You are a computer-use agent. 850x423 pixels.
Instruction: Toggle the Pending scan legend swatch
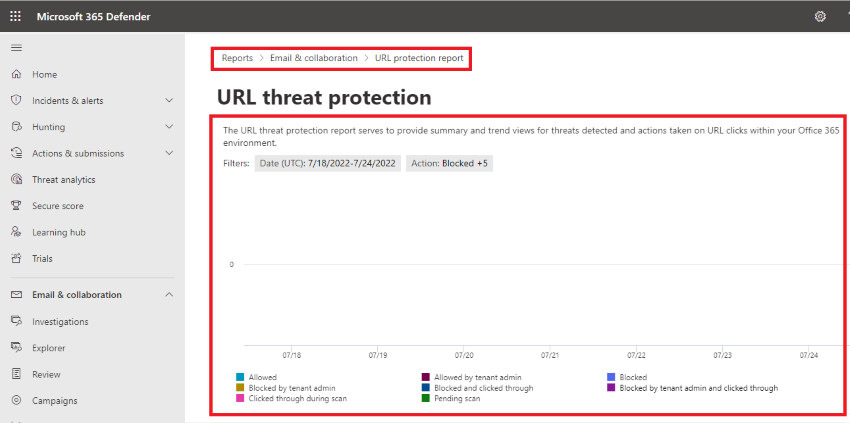426,398
